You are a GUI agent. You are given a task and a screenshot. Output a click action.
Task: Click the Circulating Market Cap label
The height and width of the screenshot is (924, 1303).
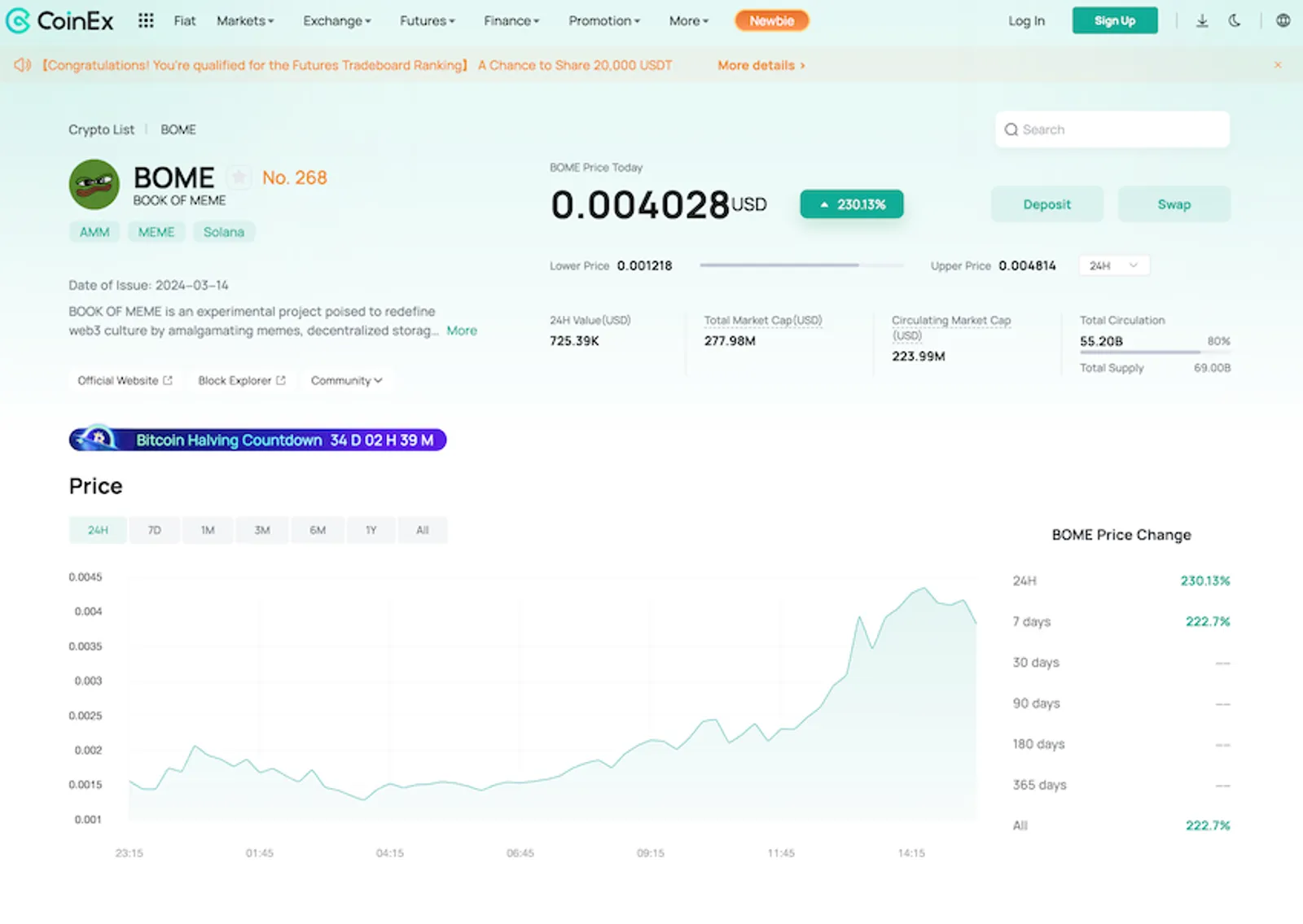[x=951, y=327]
